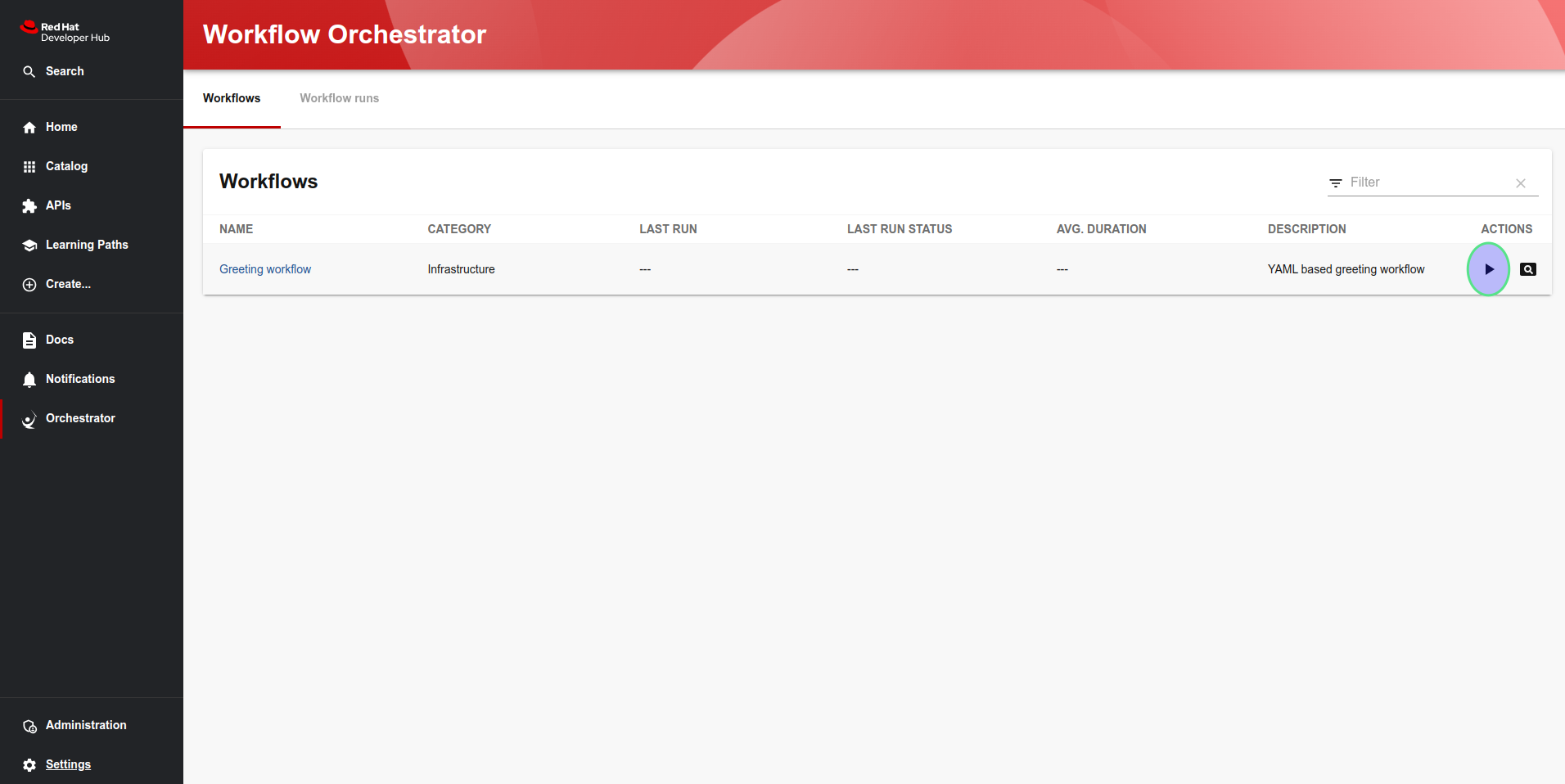Select Orchestrator in the sidebar
Screen dimensions: 1565x784
(80, 418)
